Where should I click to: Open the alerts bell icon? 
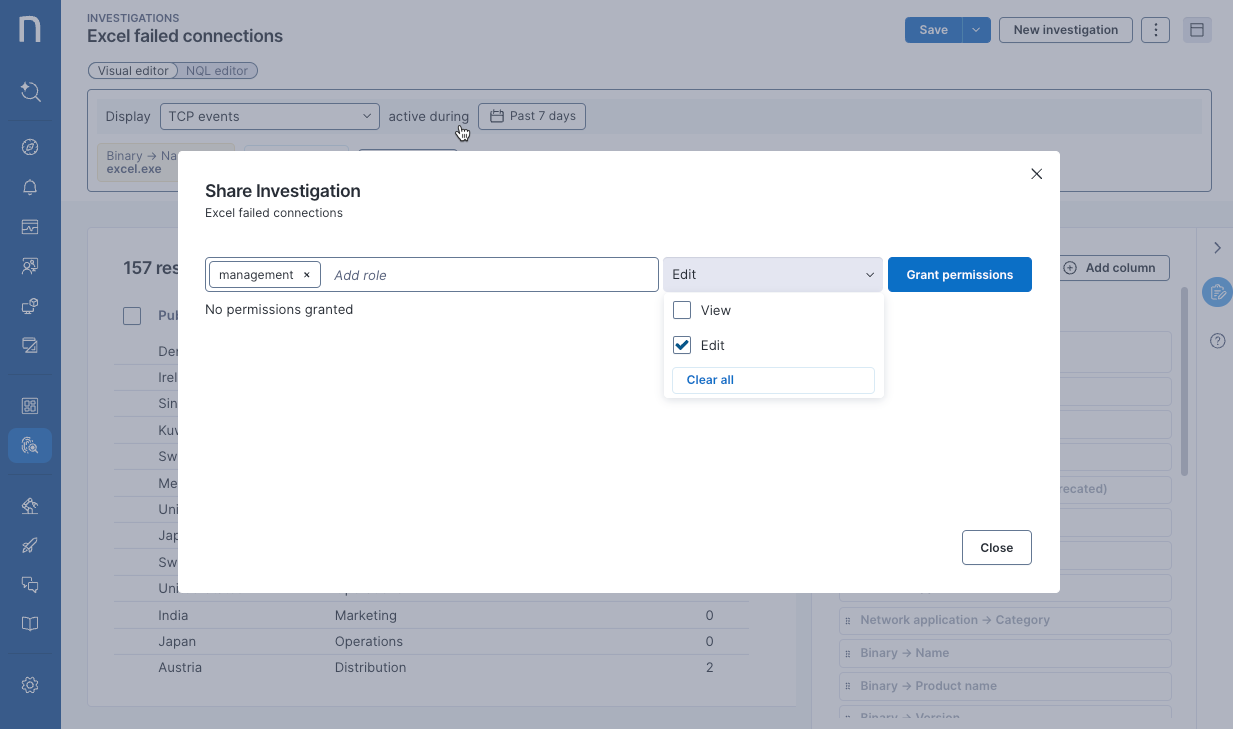(30, 188)
